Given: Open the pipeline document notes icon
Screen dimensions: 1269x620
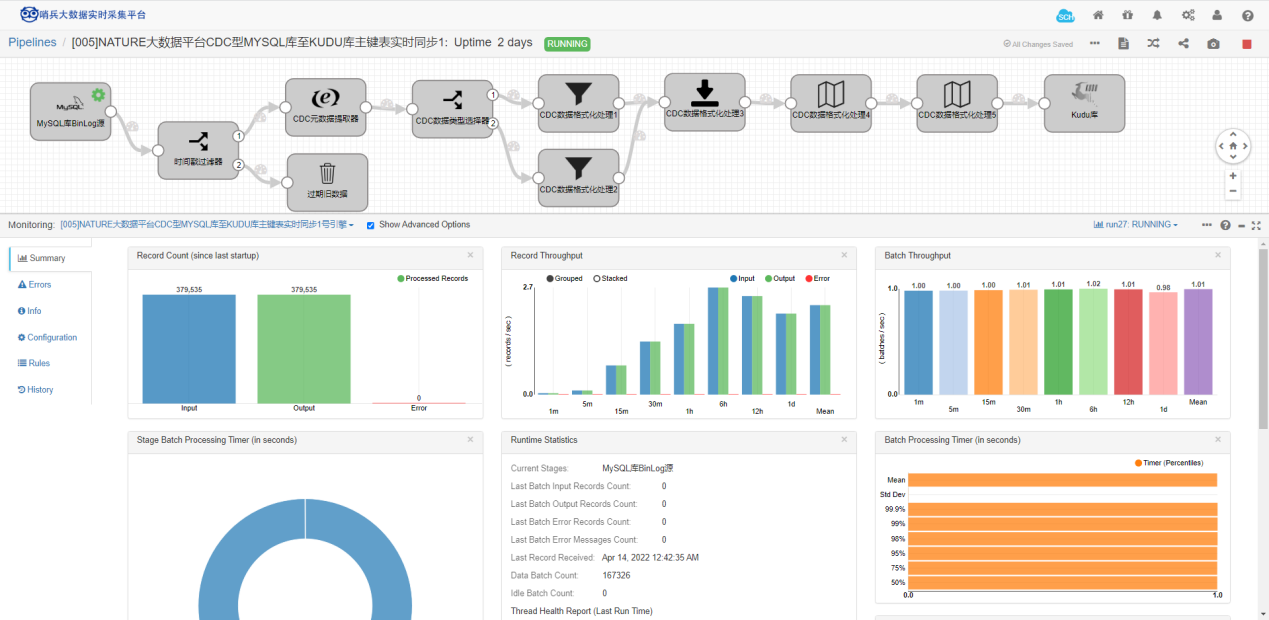Looking at the screenshot, I should point(1124,44).
